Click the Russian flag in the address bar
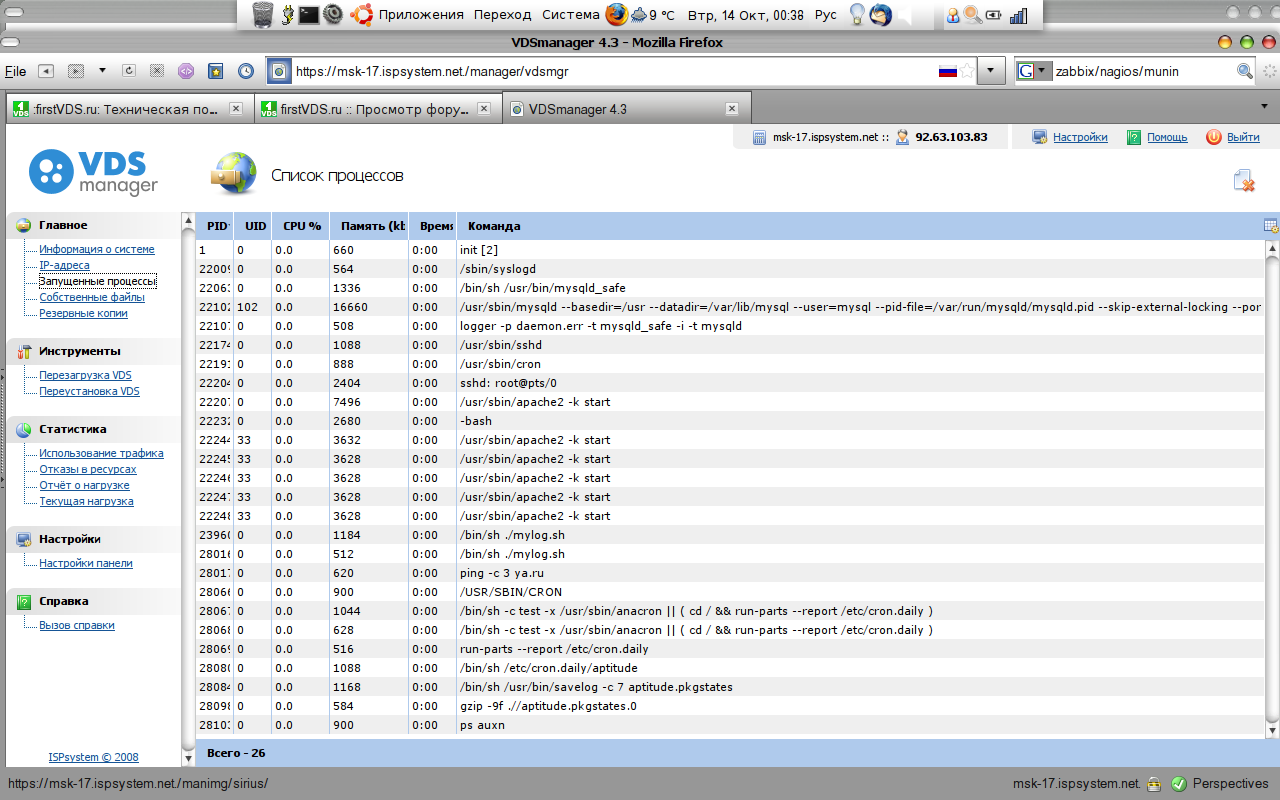This screenshot has width=1280, height=800. pyautogui.click(x=947, y=71)
